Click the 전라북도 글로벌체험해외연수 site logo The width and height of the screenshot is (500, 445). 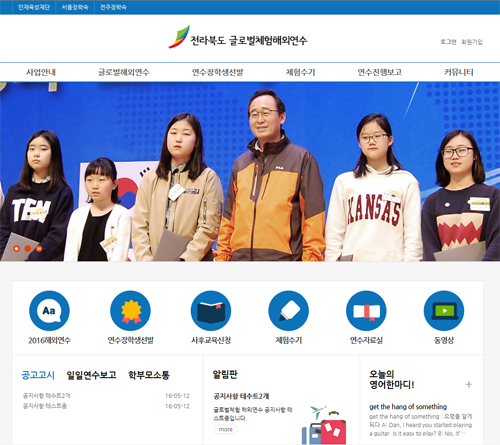coord(238,37)
